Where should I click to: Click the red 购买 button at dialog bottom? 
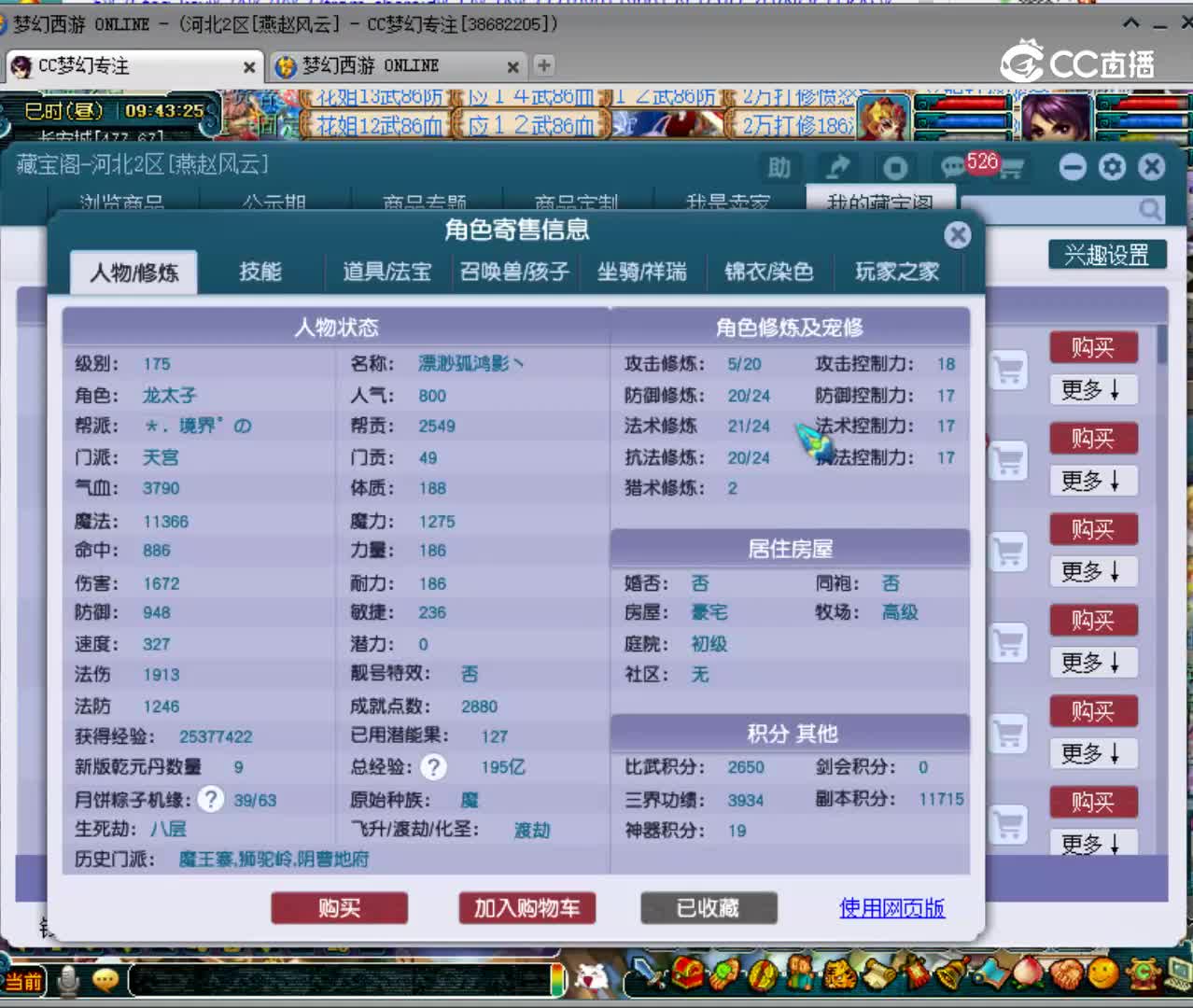tap(339, 908)
